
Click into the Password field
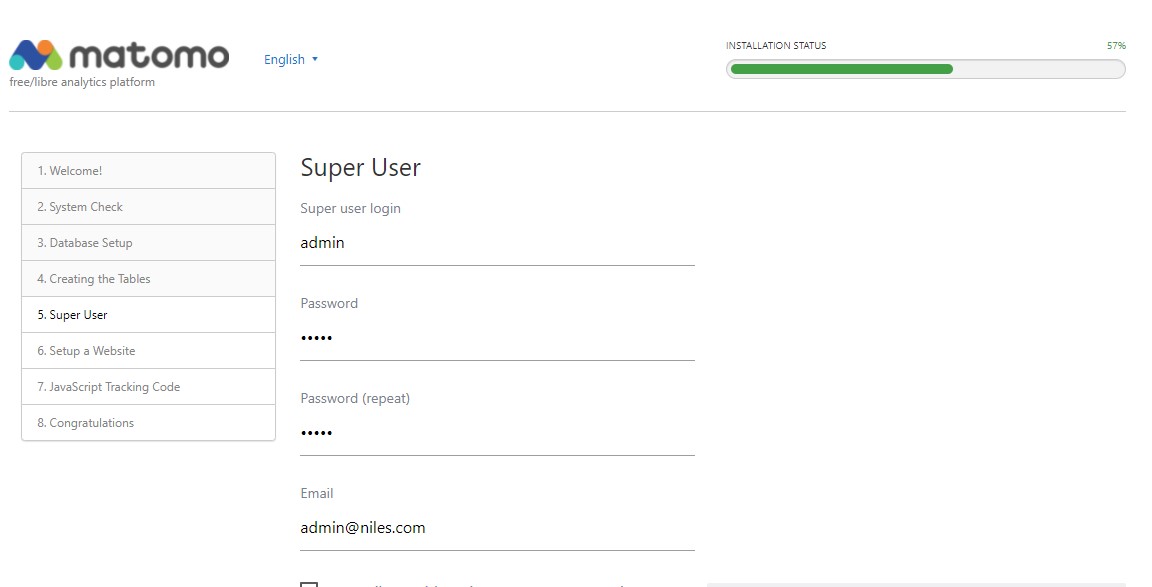[x=497, y=338]
